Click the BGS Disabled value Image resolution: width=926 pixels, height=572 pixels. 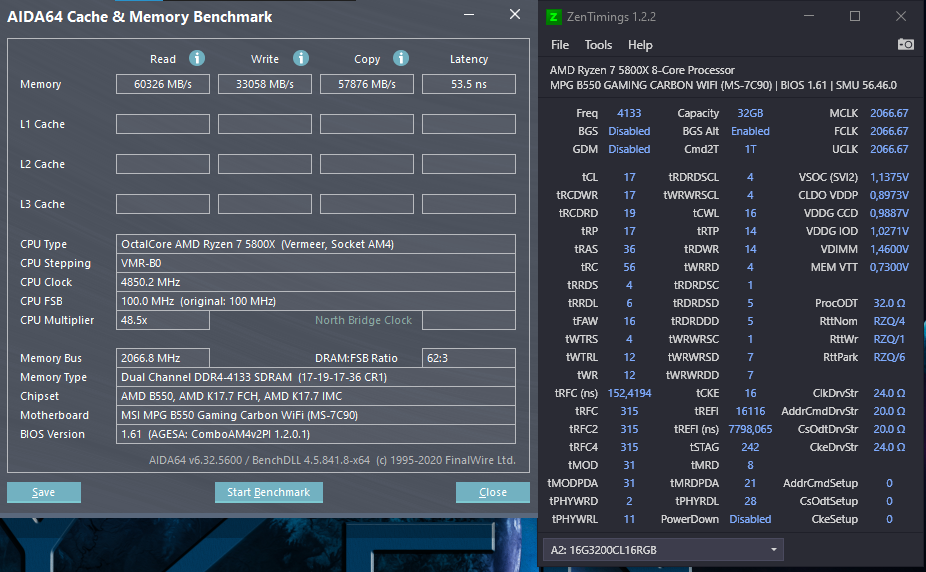click(x=629, y=131)
